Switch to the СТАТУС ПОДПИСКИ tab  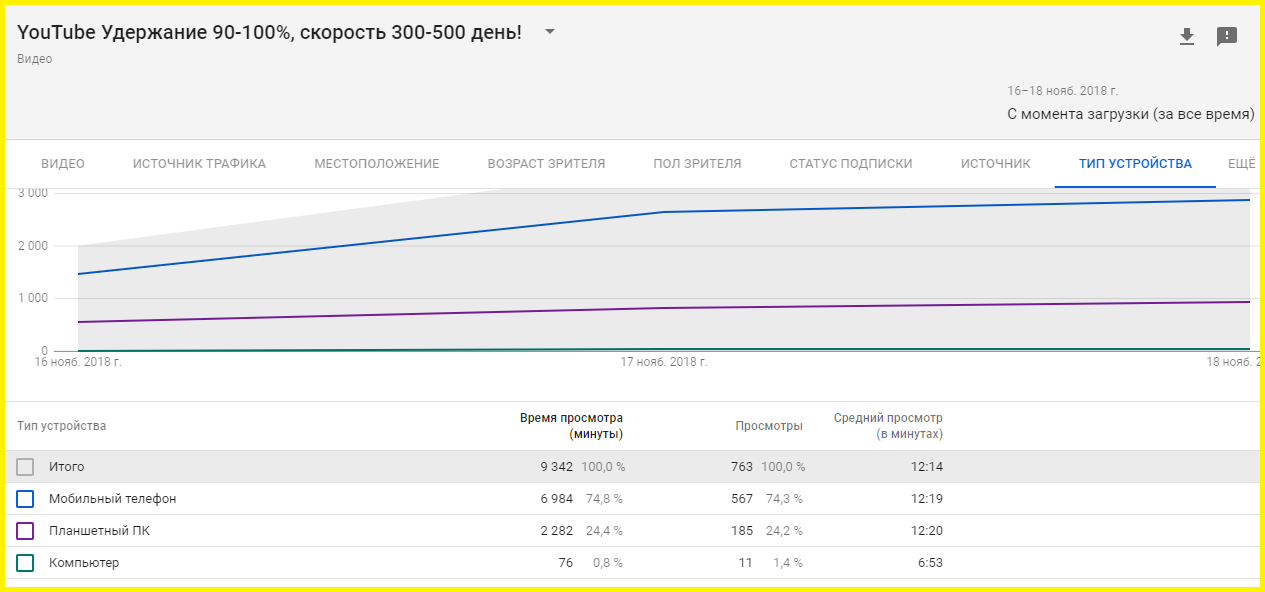coord(851,164)
